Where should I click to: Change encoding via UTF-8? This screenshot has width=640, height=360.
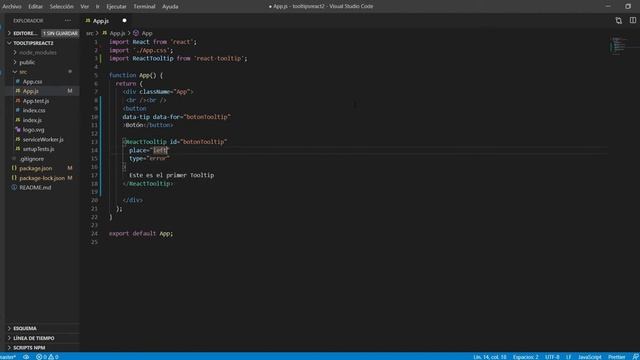[552, 357]
